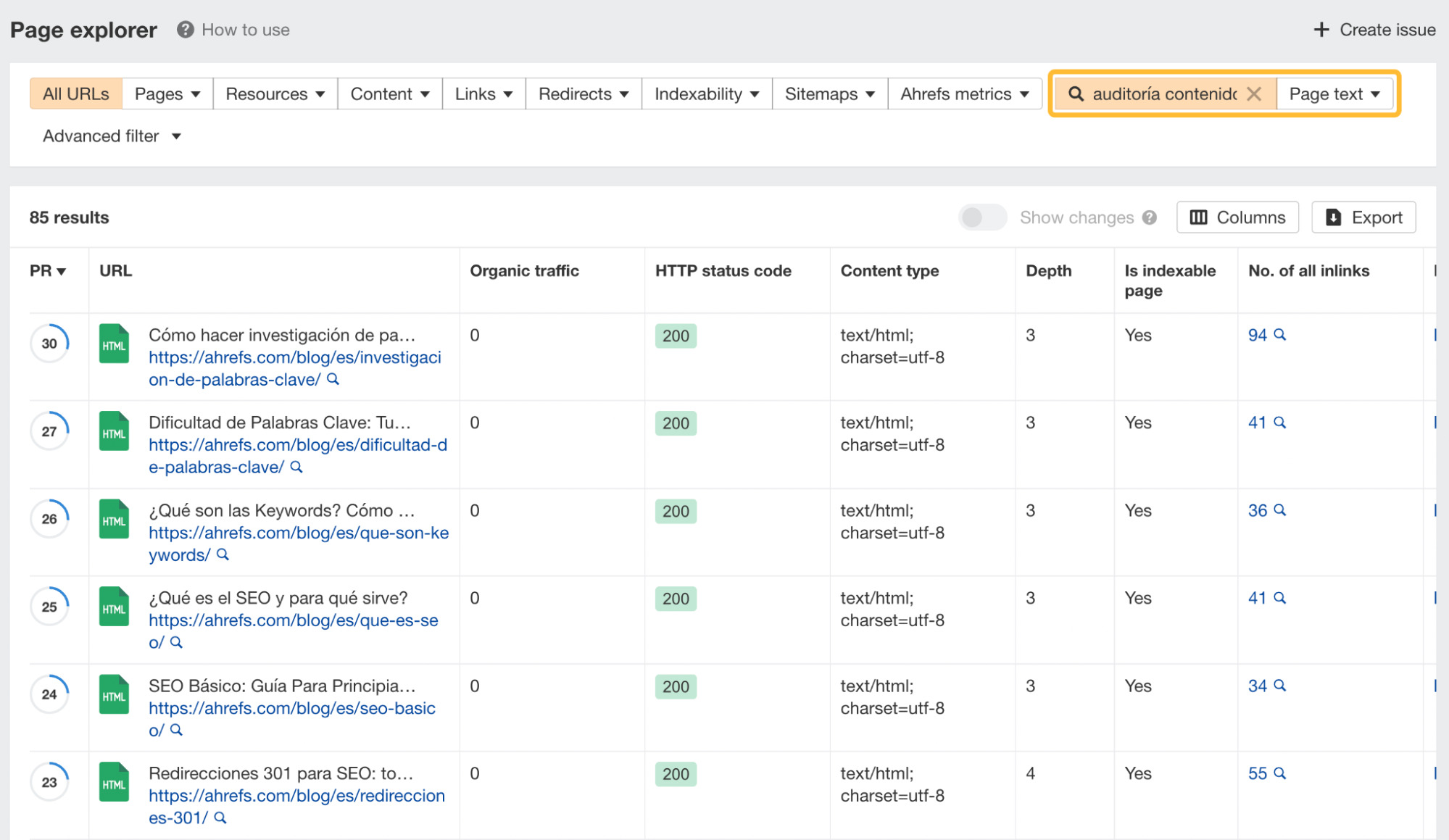Click the How to use help icon
This screenshot has width=1449, height=840.
[x=186, y=30]
